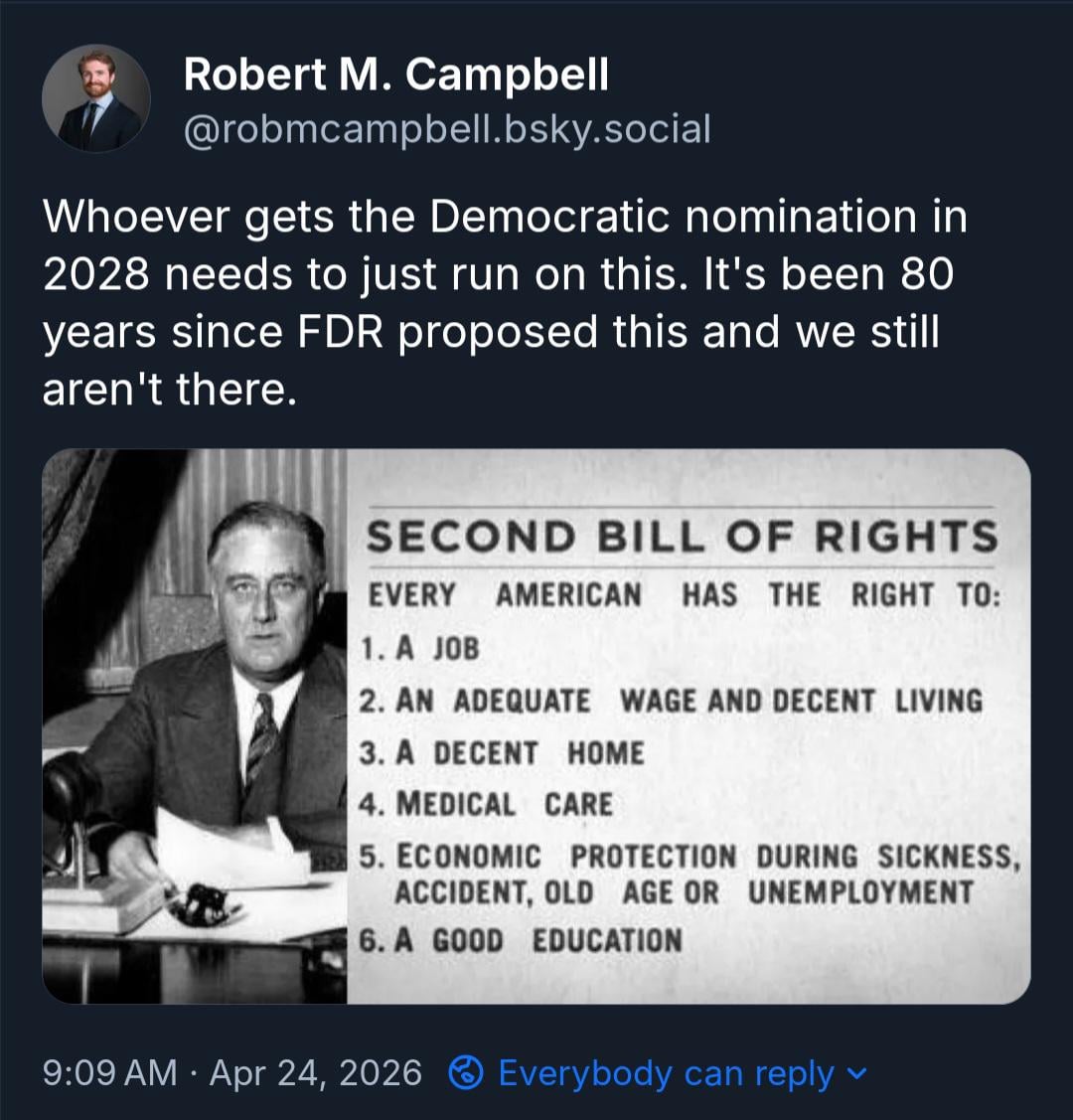Viewport: 1073px width, 1120px height.
Task: Click the '4. Medical care' line
Action: click(486, 804)
